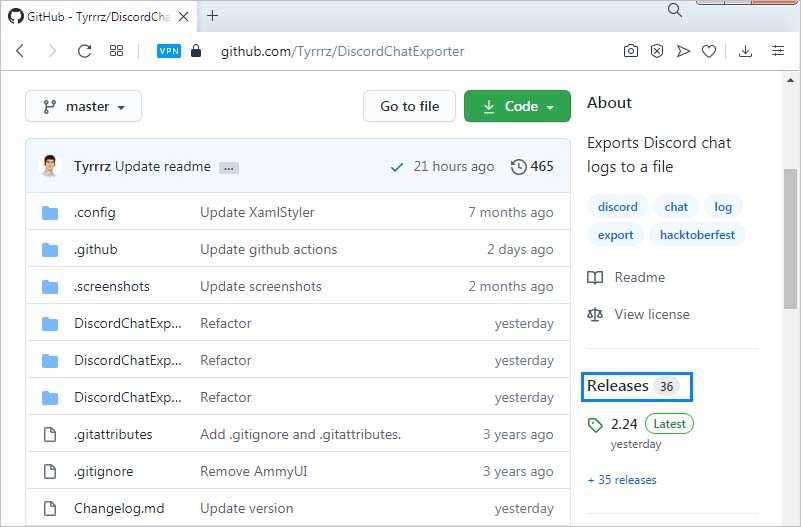This screenshot has height=527, width=801.
Task: Click the commit history clock icon
Action: pos(518,166)
